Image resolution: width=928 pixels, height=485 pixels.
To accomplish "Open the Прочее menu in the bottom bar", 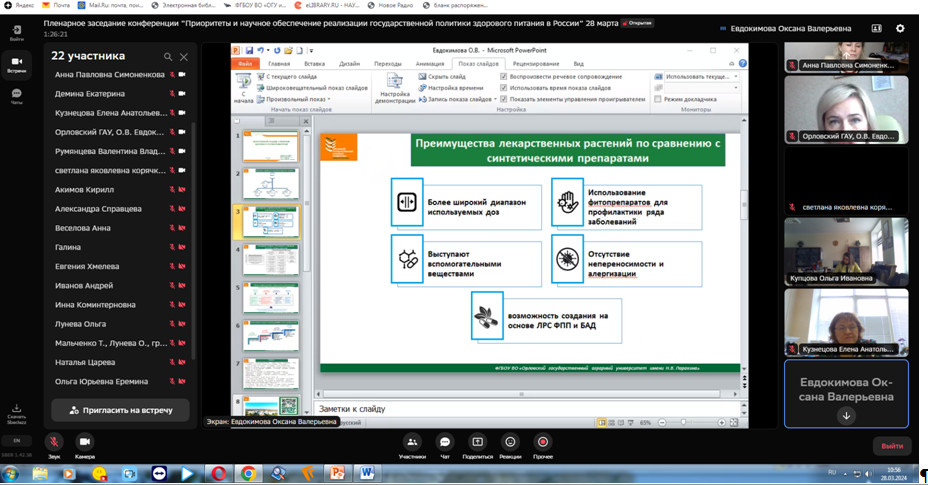I will click(543, 442).
